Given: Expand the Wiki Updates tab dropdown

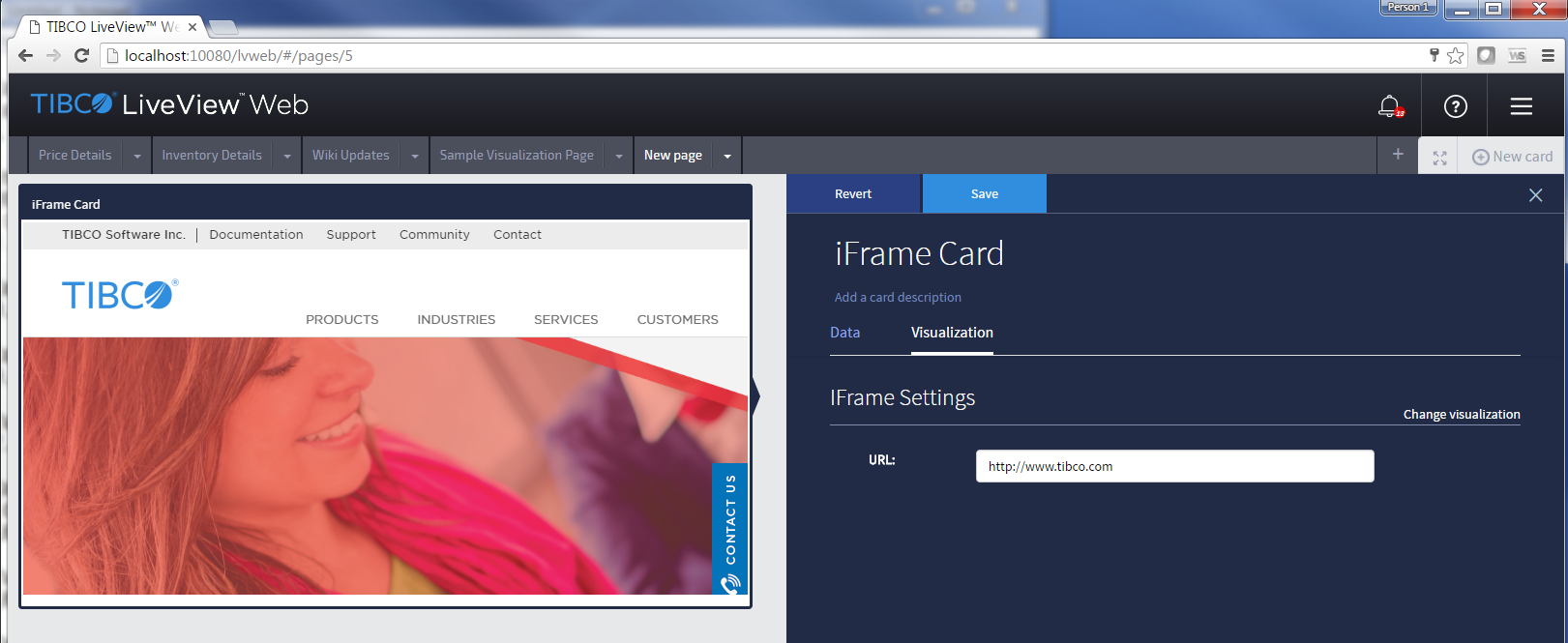Looking at the screenshot, I should [x=415, y=156].
